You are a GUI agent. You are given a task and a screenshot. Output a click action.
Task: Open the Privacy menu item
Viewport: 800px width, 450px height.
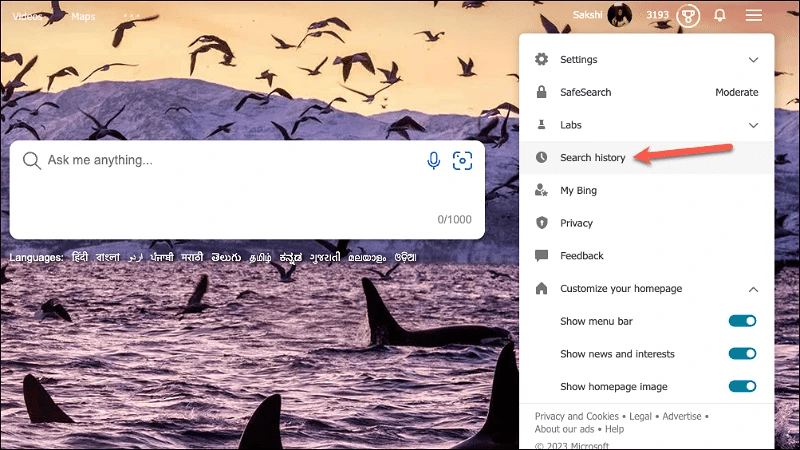point(576,223)
